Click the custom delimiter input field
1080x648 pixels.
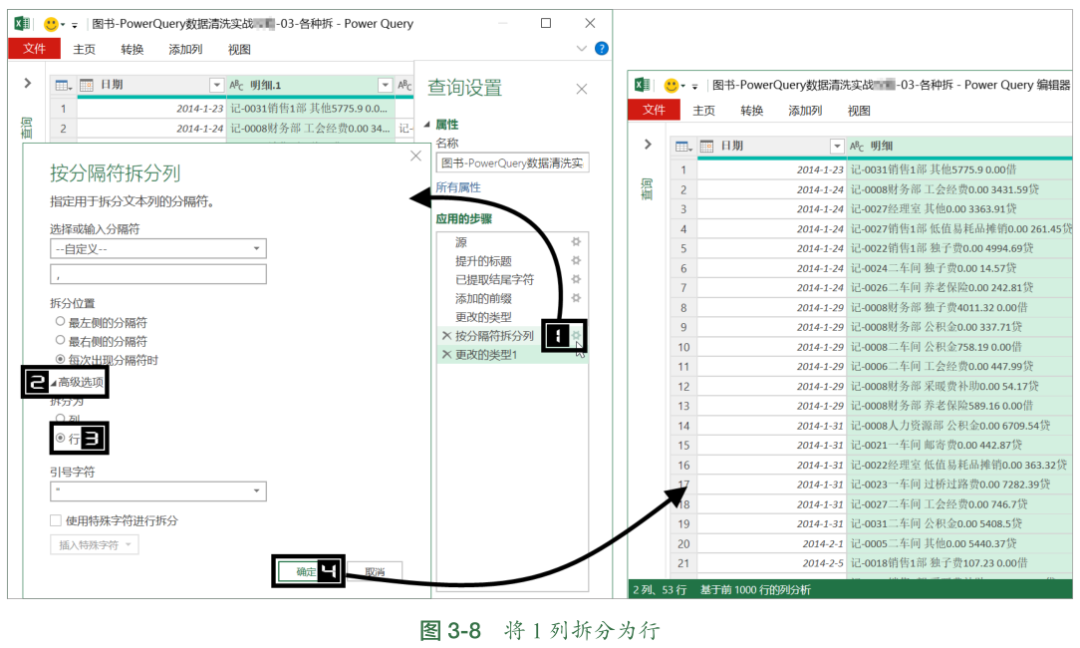[x=158, y=274]
